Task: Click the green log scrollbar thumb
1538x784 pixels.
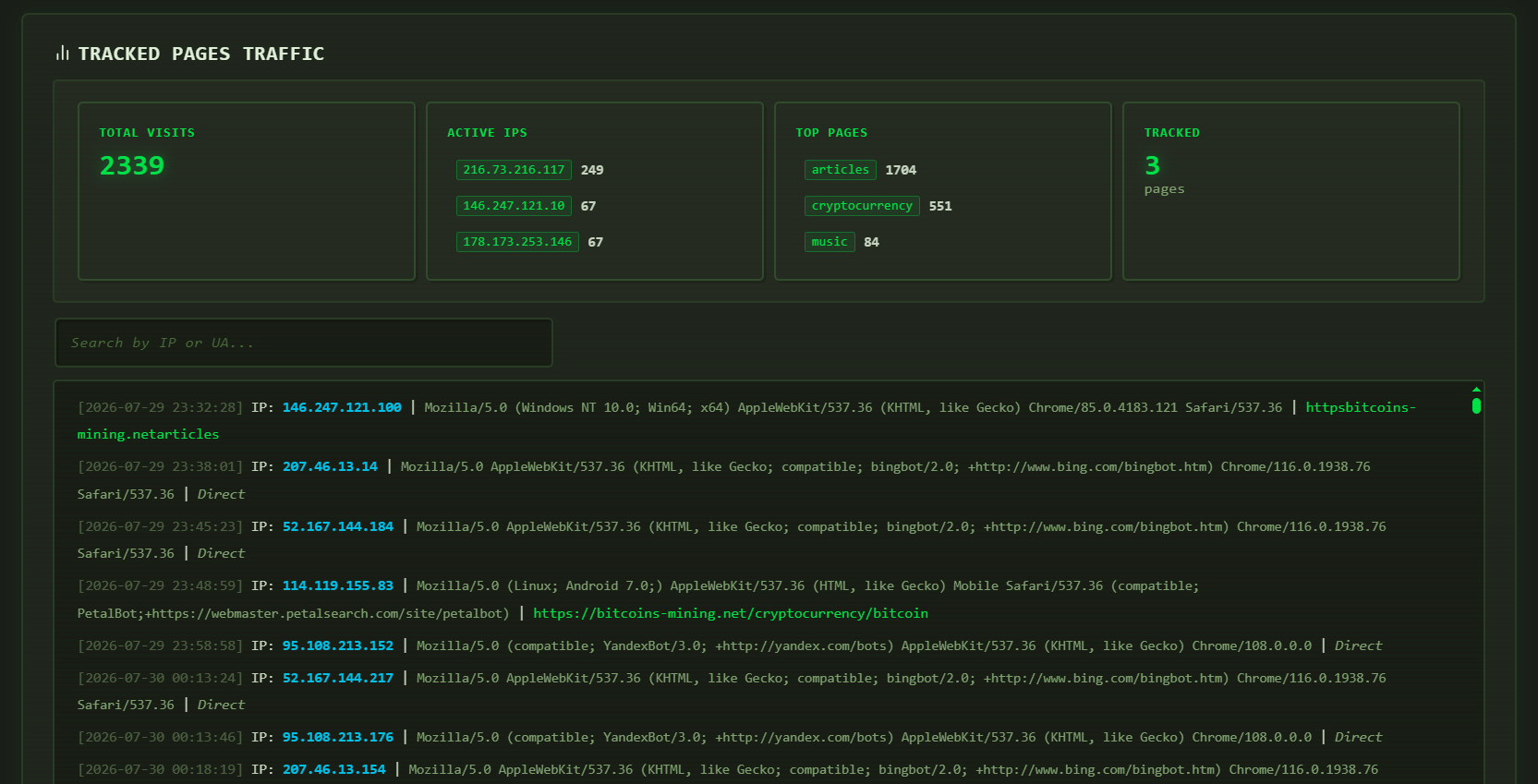Action: click(x=1476, y=405)
